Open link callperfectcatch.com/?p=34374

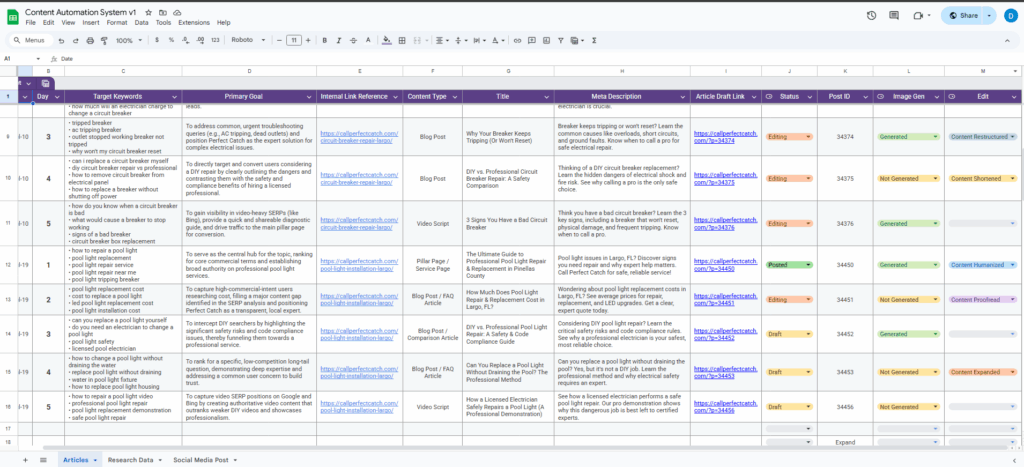coord(725,137)
